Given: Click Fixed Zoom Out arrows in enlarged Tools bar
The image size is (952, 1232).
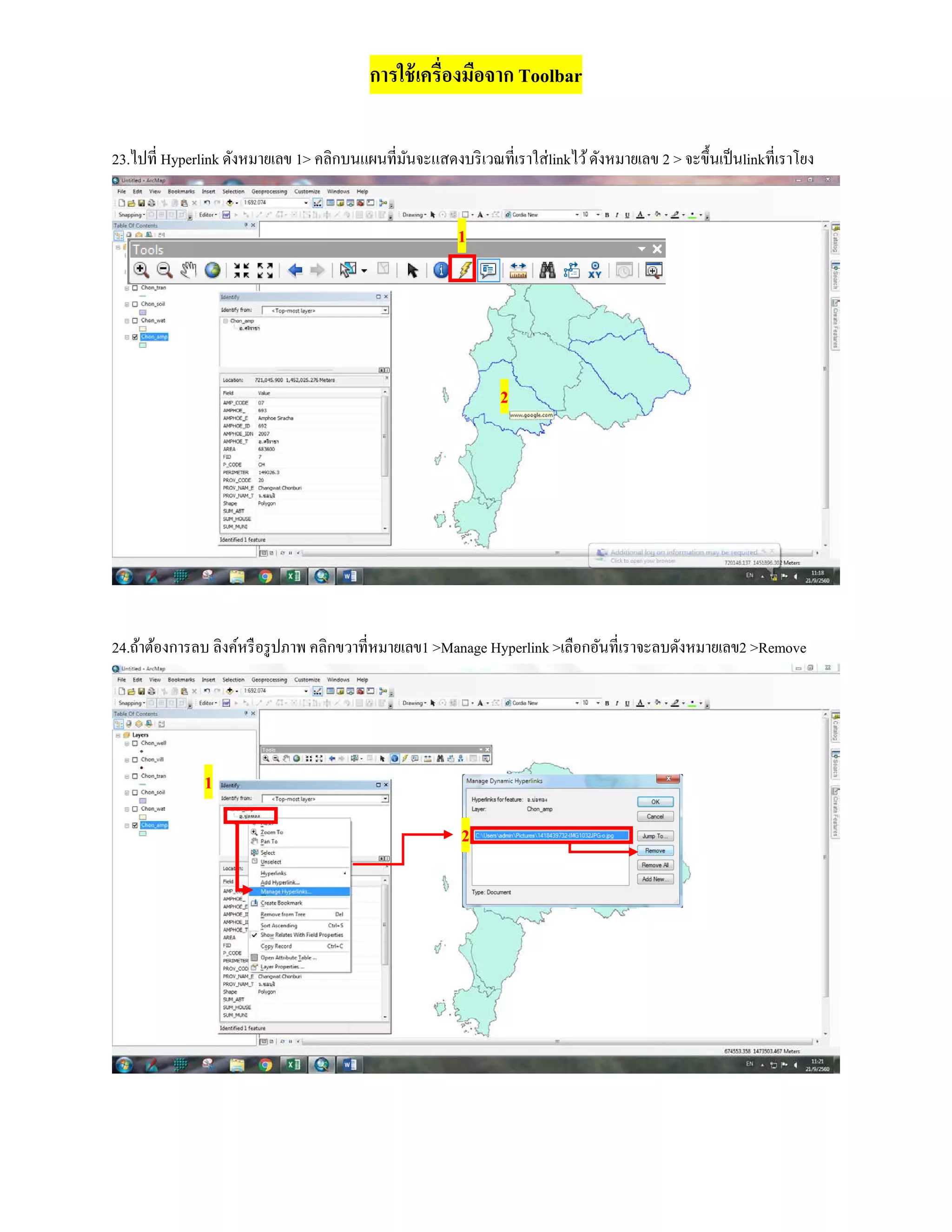Looking at the screenshot, I should pos(265,270).
